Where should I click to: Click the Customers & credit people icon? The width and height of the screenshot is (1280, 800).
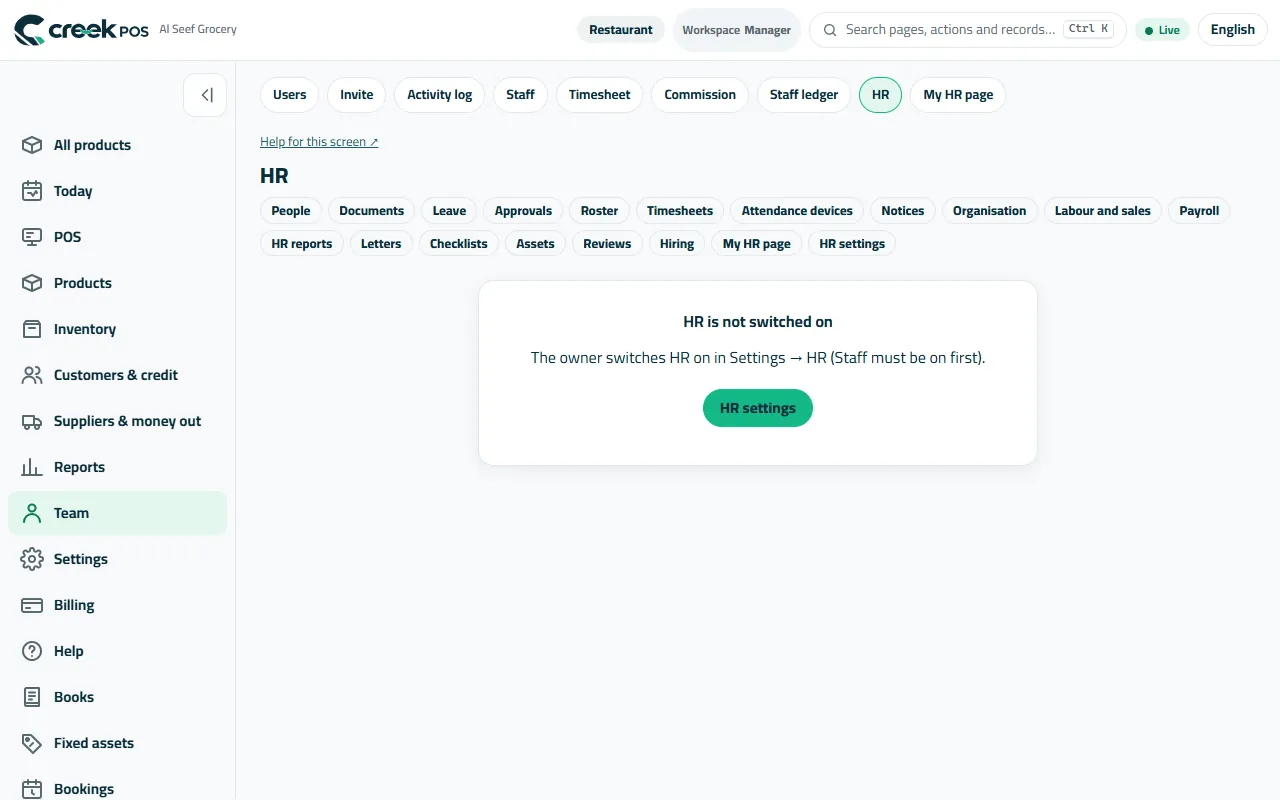(32, 375)
